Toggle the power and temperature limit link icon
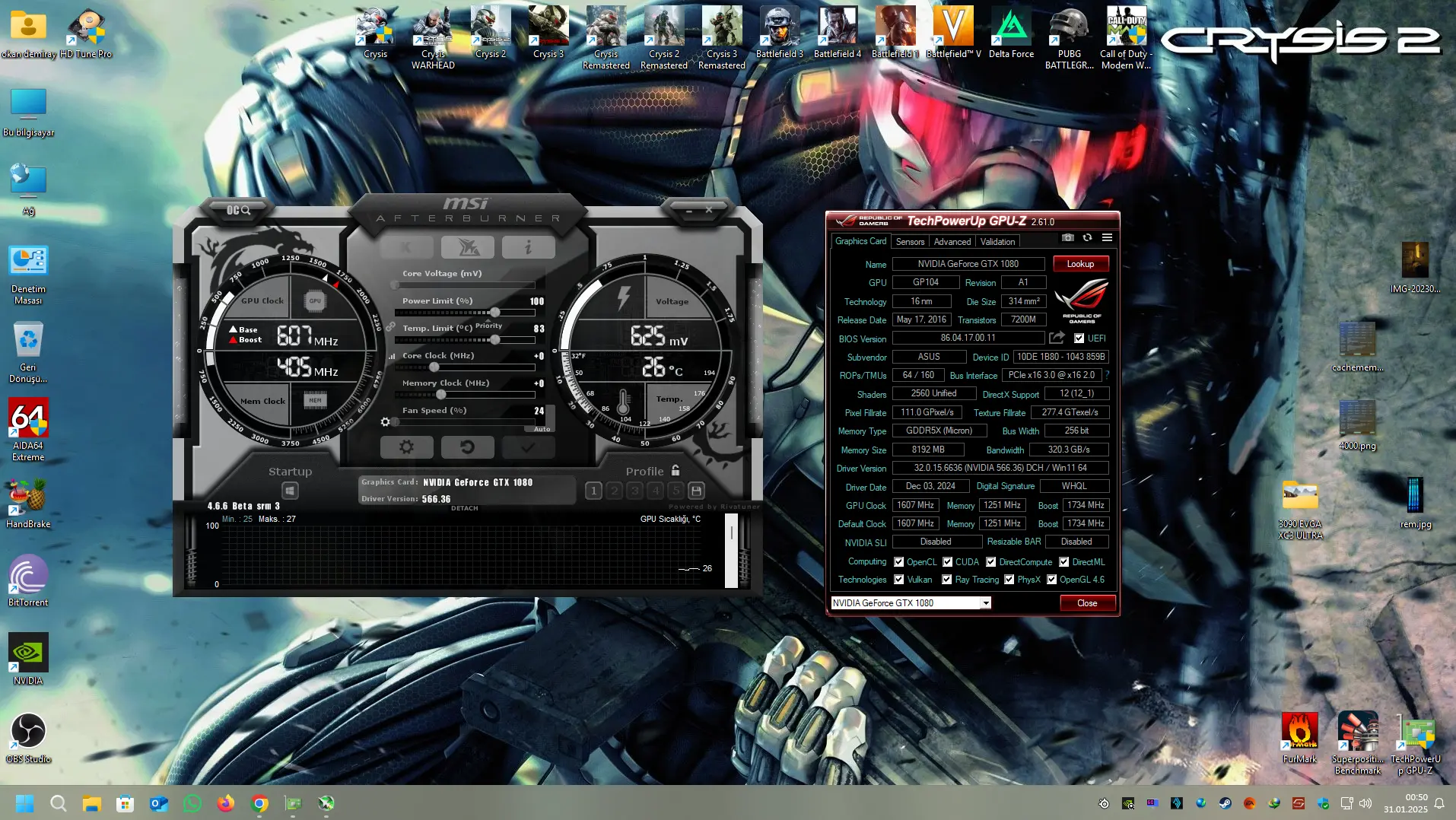 point(390,327)
